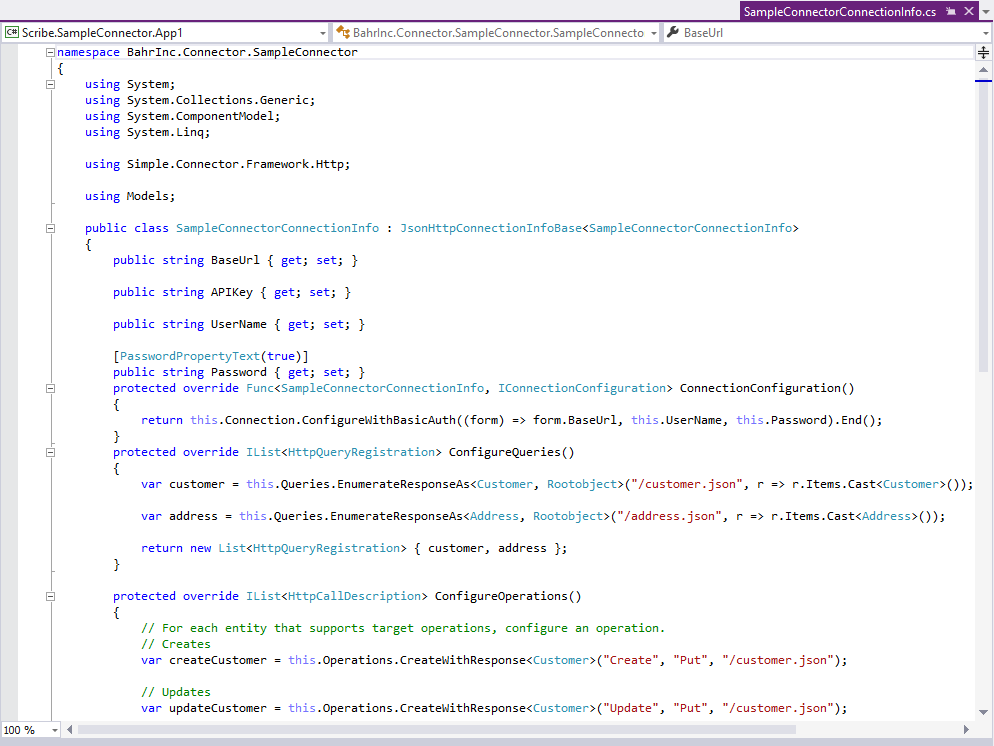Click the 'PasswordPropertyText' attribute
Screen dimensions: 994x746
[190, 356]
